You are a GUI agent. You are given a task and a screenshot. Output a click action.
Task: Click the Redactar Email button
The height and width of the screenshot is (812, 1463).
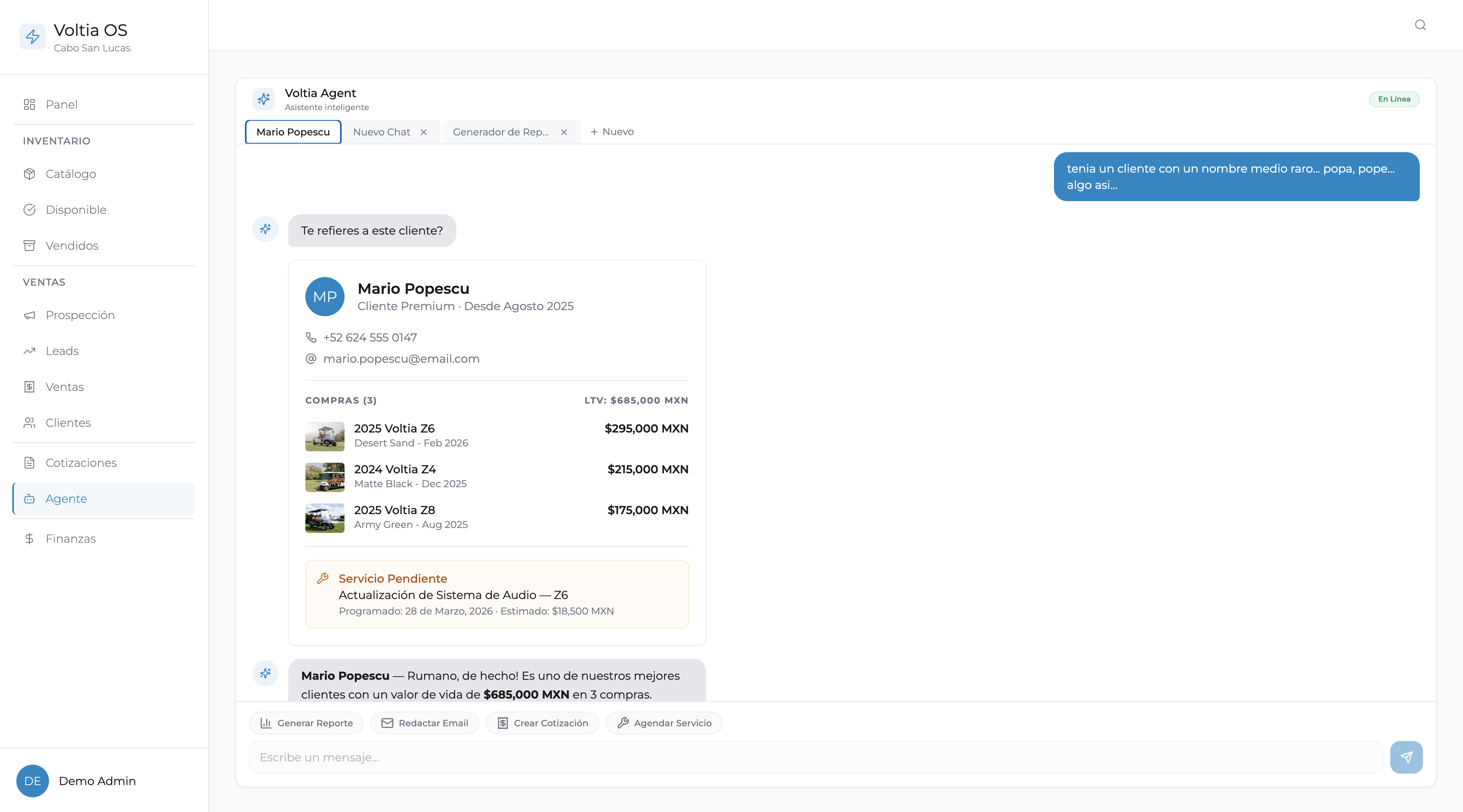tap(425, 723)
